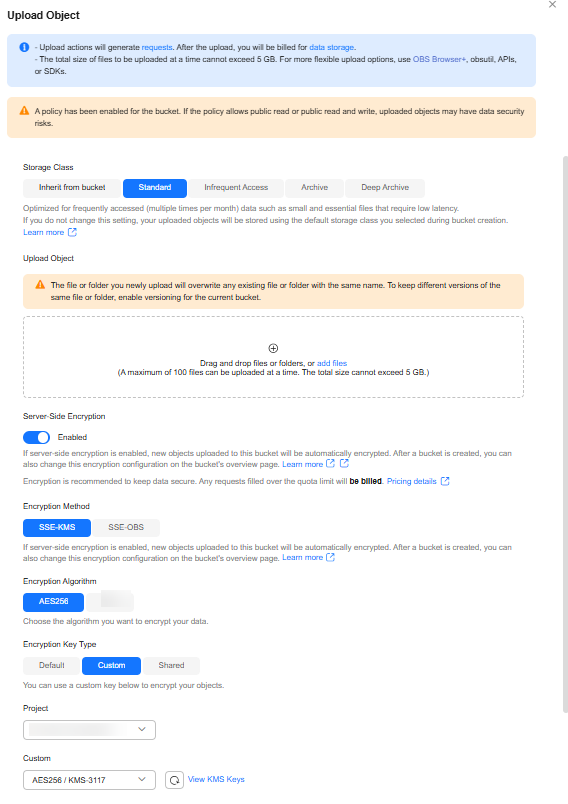This screenshot has width=568, height=804.
Task: Click the warning icon in the bucket policy alert
Action: click(x=24, y=111)
